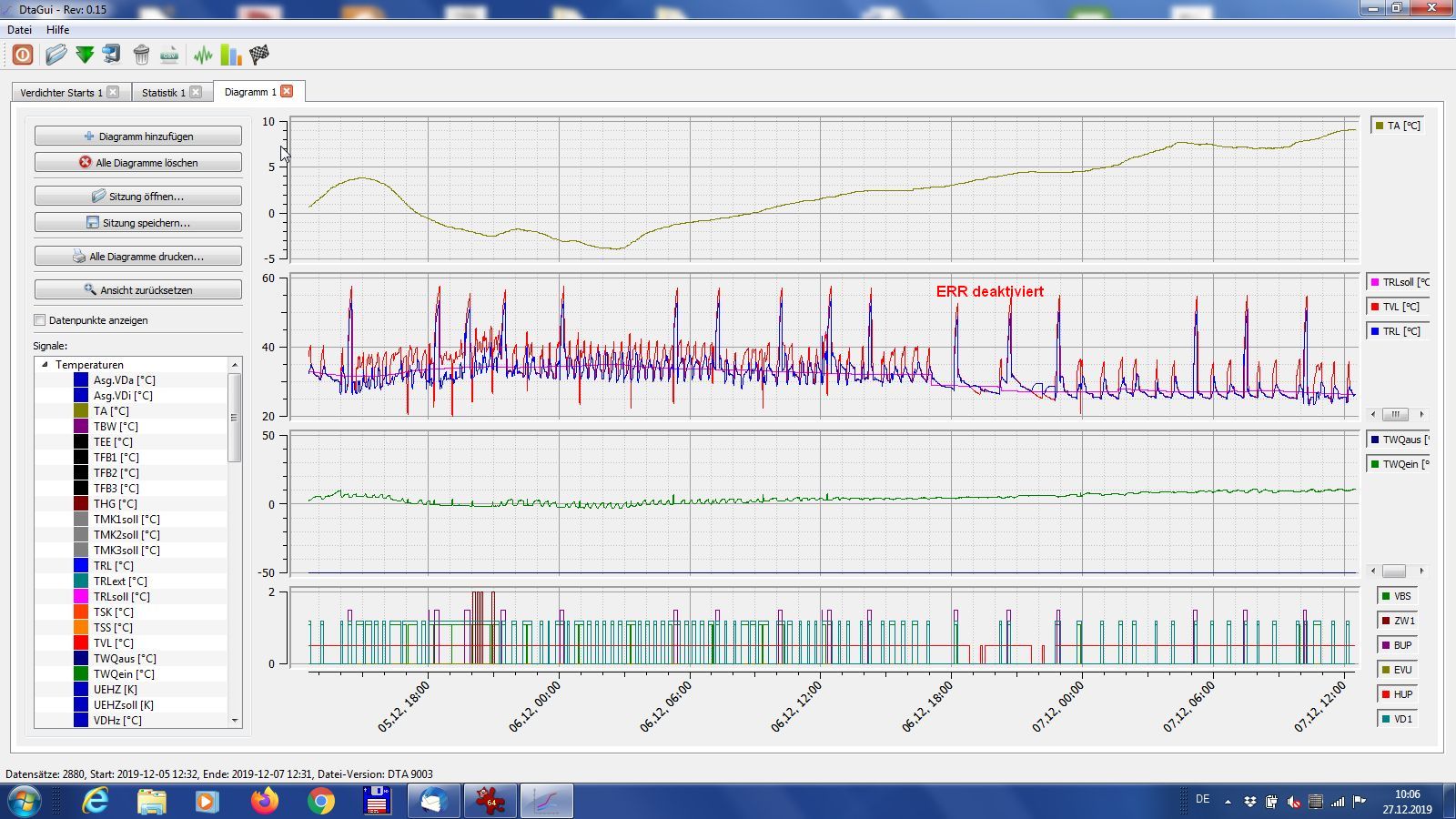
Task: Switch to the Statistik 1 tab
Action: pos(163,93)
